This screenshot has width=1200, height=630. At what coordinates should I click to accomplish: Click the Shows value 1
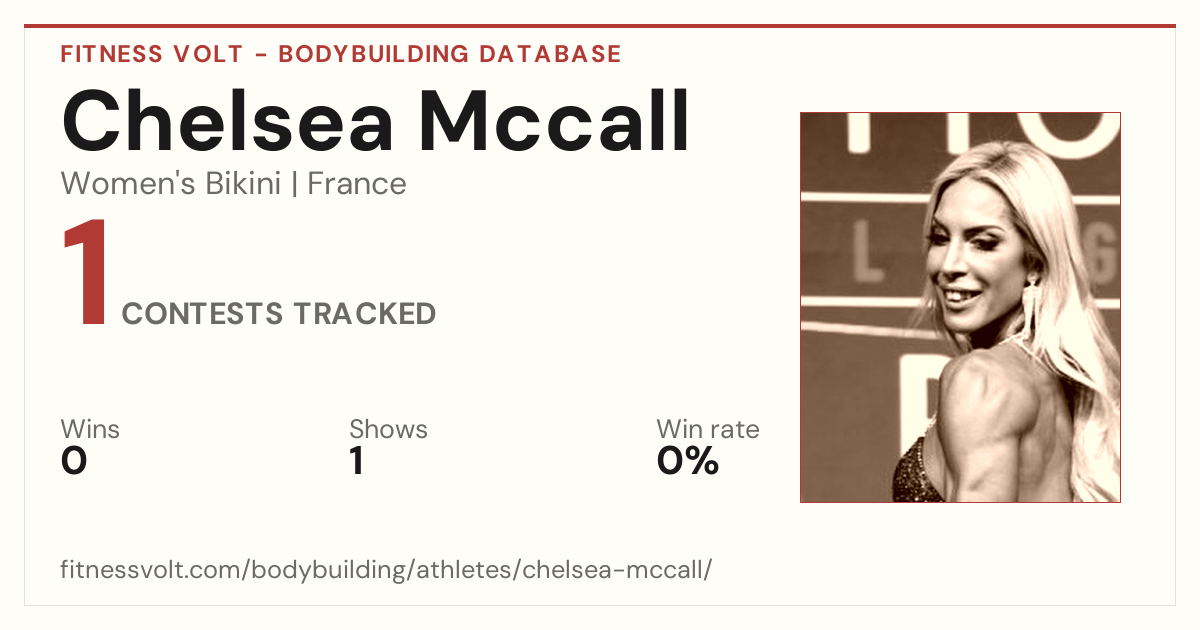pyautogui.click(x=356, y=461)
